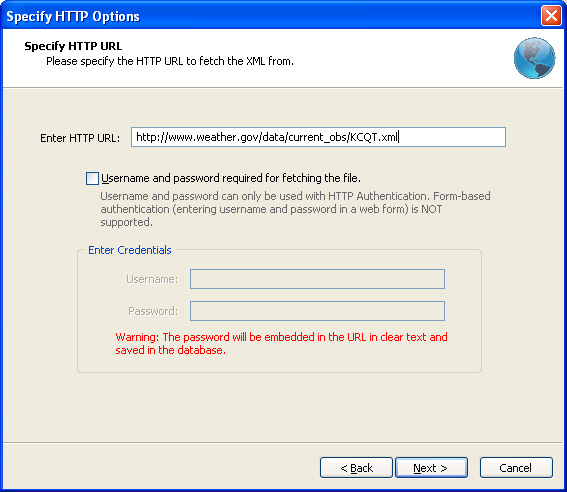Click the red password warning text
The height and width of the screenshot is (492, 567).
pyautogui.click(x=281, y=343)
